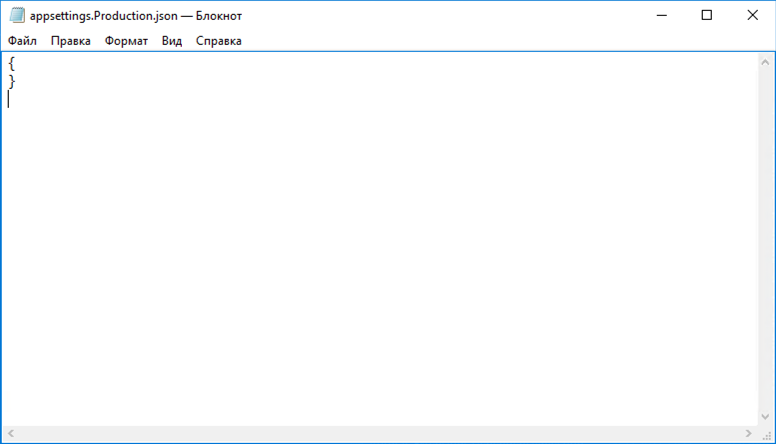Maximize the Блокнот window

pos(707,15)
